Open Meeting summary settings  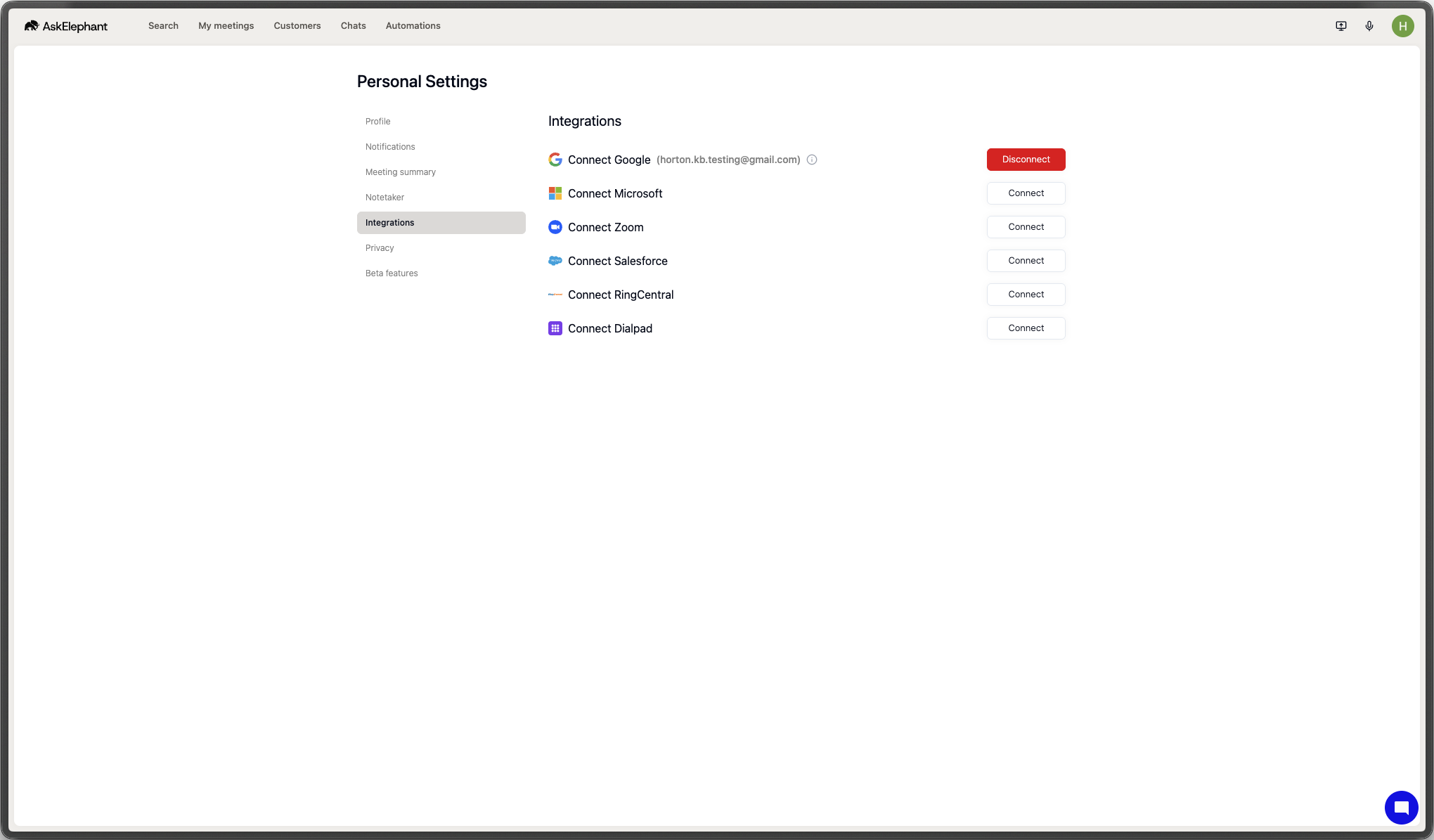(x=441, y=172)
